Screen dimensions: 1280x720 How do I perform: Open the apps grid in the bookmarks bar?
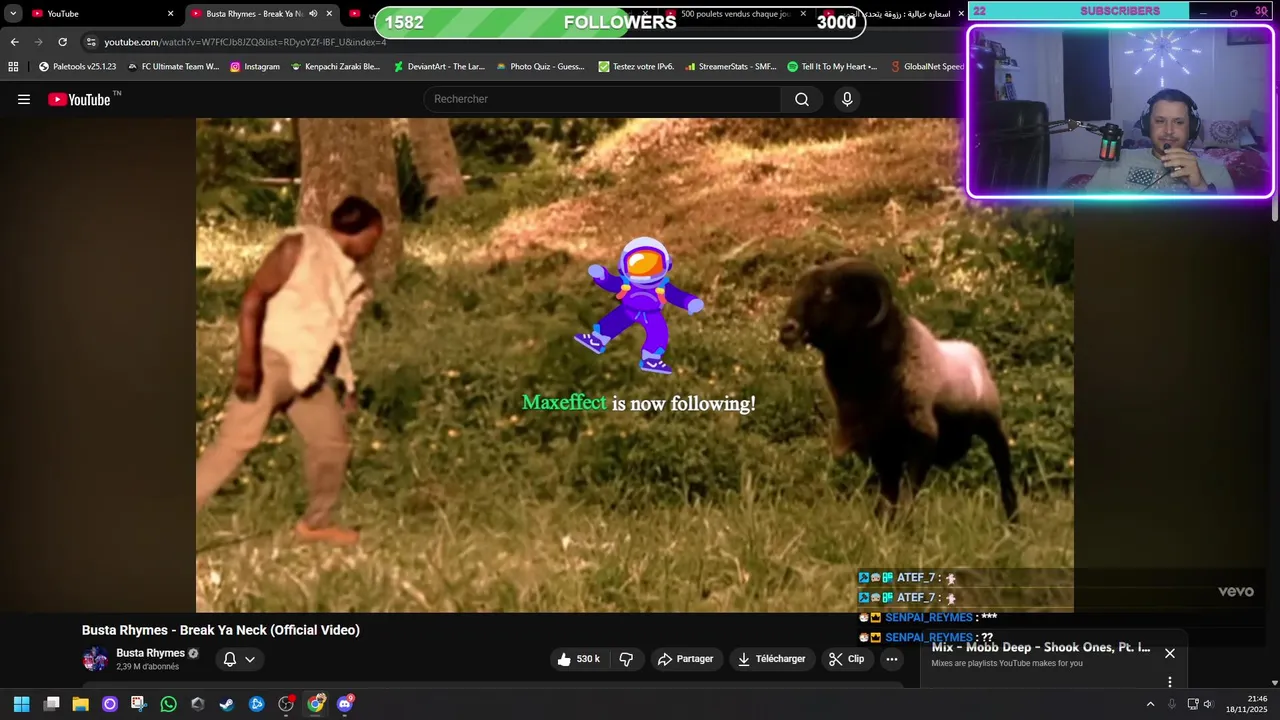pyautogui.click(x=13, y=67)
